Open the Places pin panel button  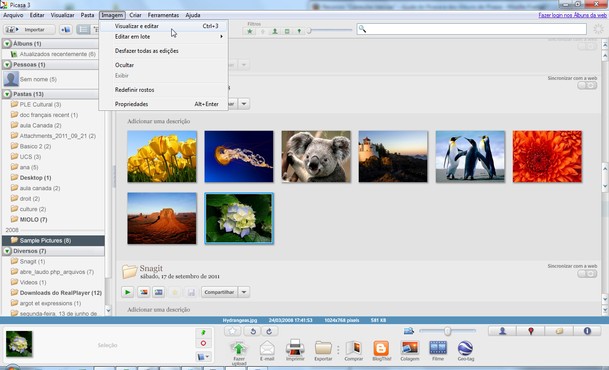[x=531, y=331]
